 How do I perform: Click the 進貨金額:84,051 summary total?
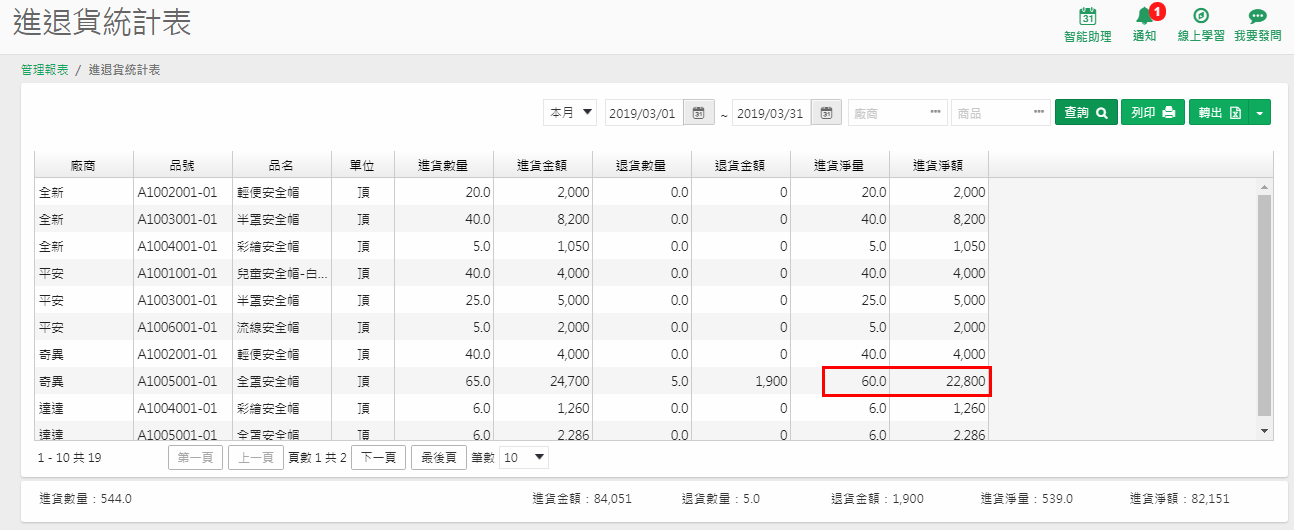click(582, 498)
